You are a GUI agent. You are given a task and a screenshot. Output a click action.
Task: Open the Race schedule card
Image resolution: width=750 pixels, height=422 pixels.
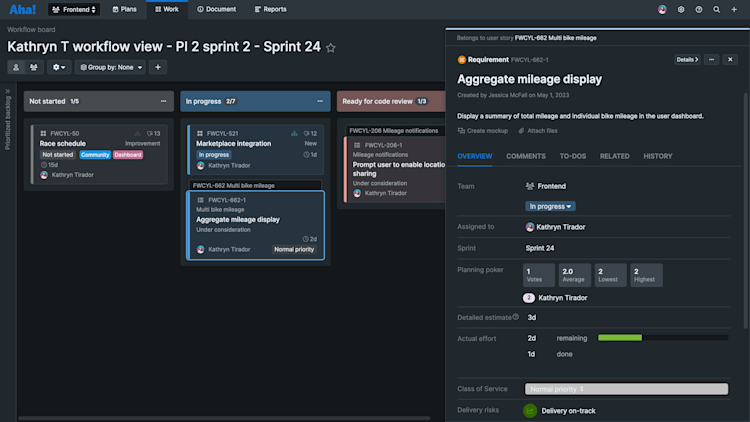click(x=99, y=154)
